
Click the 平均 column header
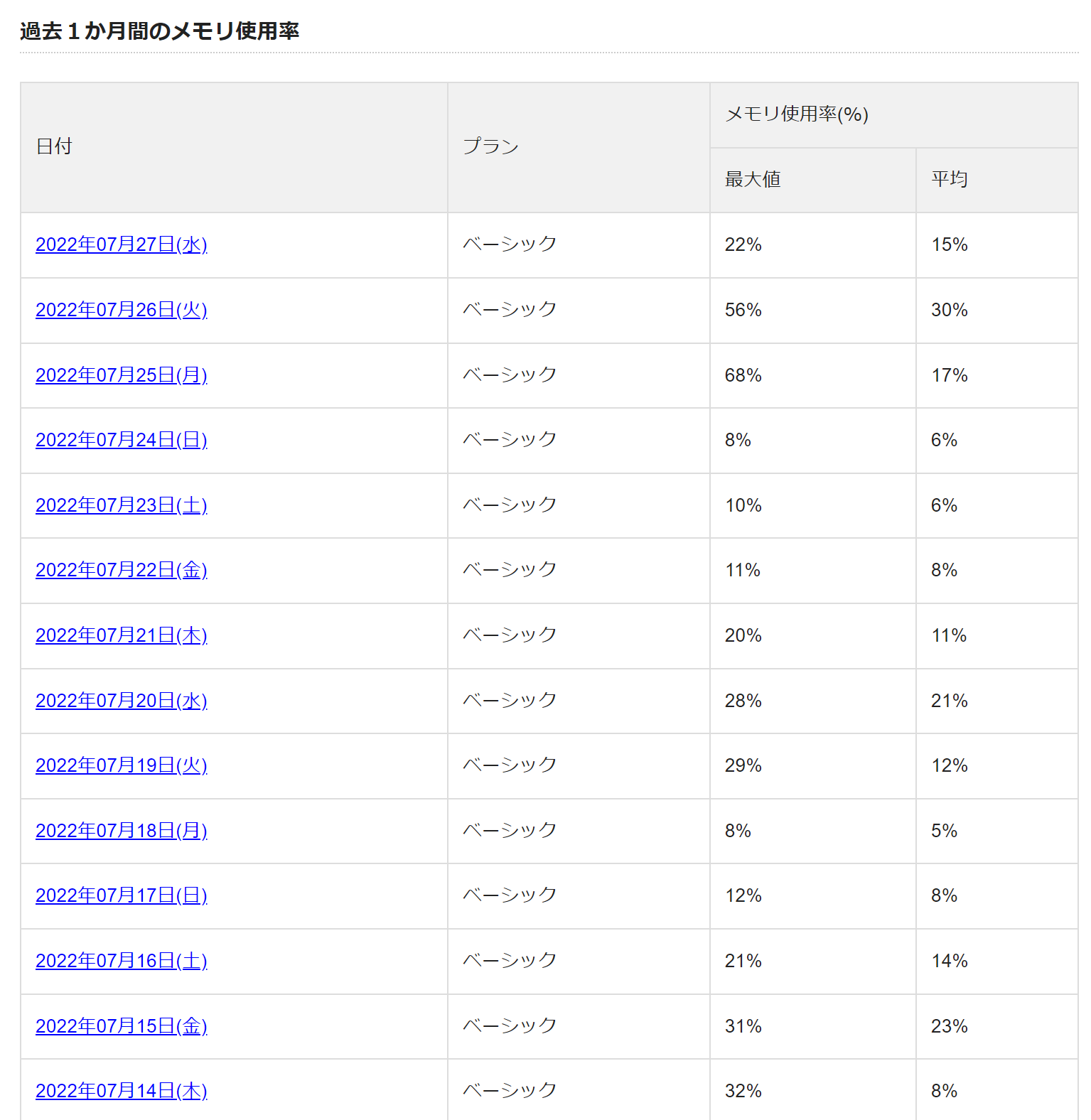[x=997, y=180]
